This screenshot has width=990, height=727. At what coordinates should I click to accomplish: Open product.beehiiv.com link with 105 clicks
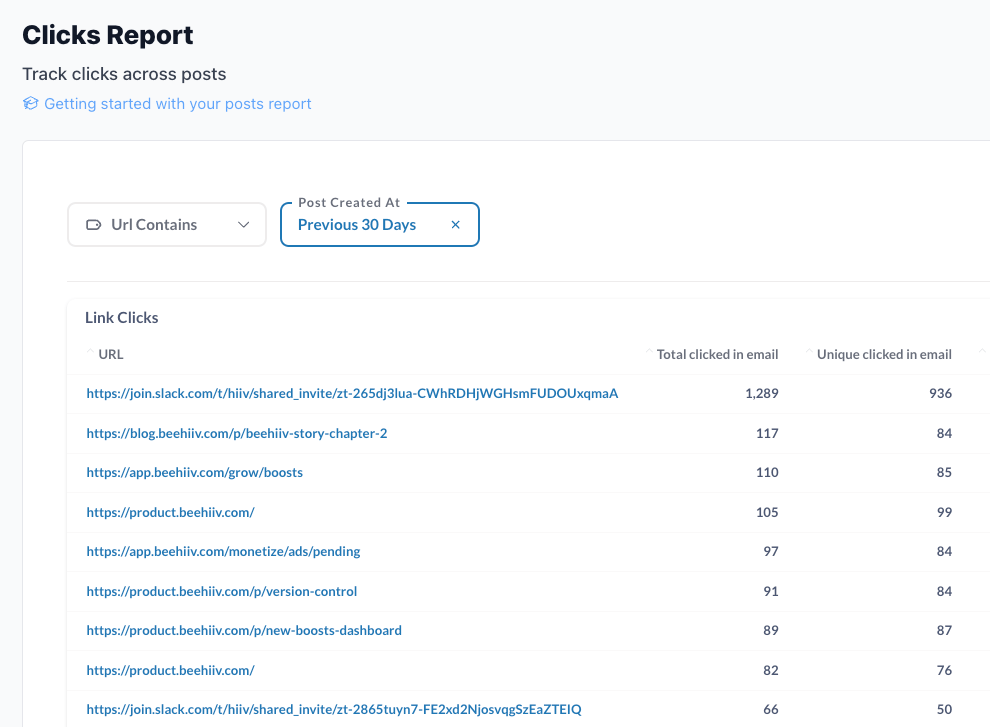(170, 512)
